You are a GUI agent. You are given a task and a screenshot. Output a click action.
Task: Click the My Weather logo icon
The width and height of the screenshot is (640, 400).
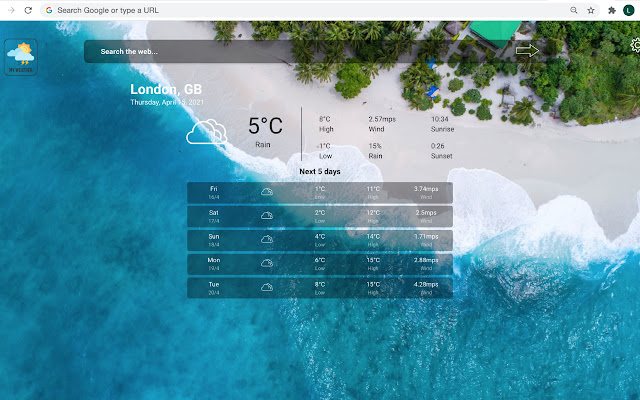[21, 57]
